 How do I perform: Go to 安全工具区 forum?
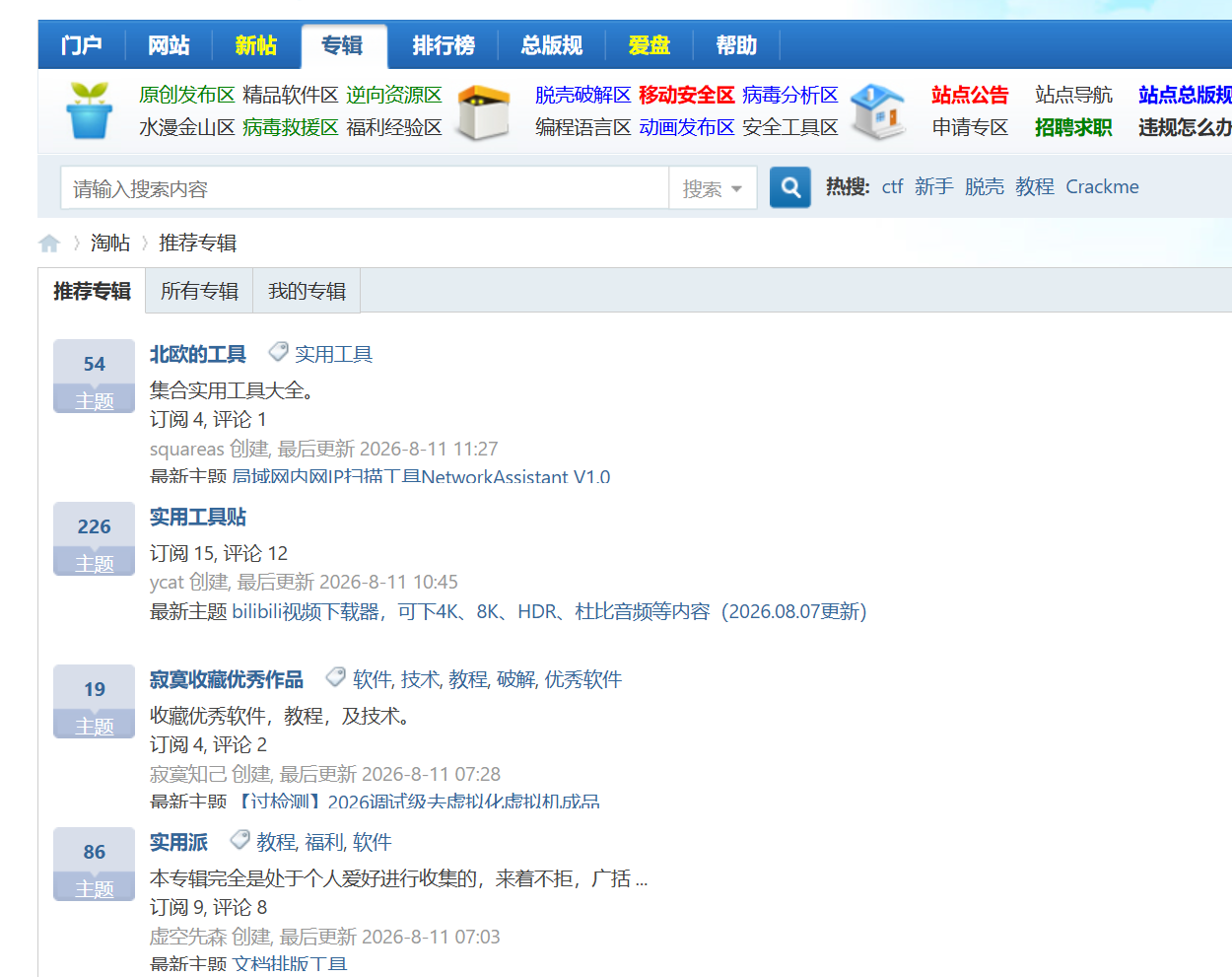coord(790,127)
